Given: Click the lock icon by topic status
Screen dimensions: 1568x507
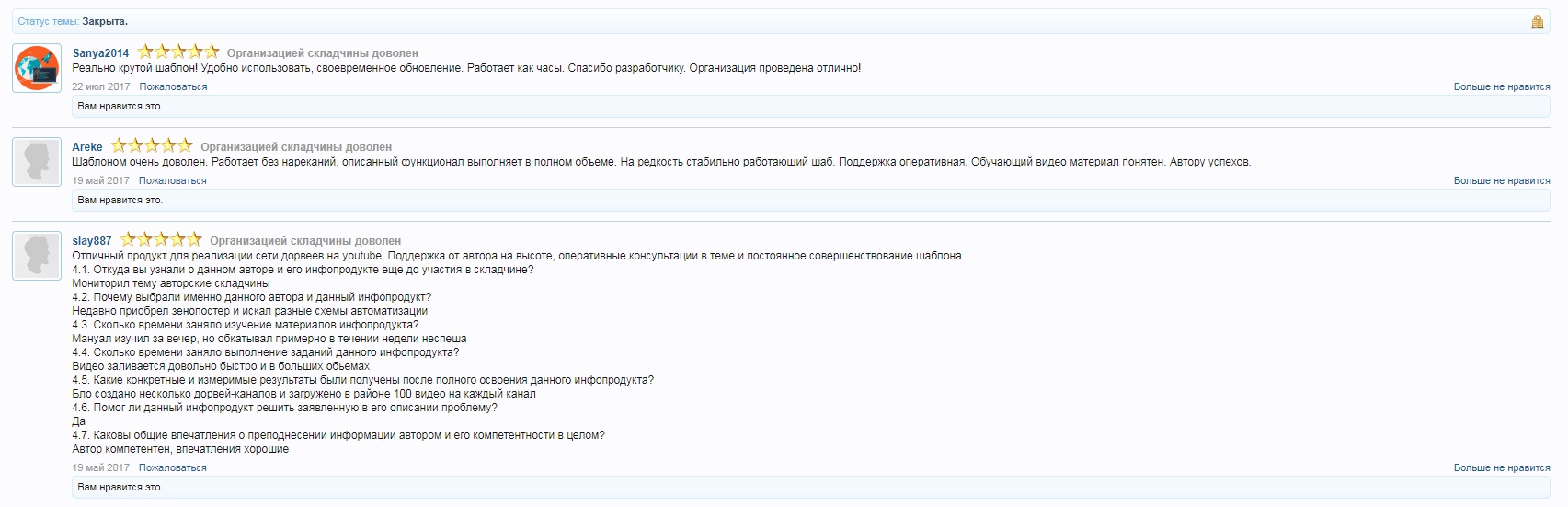Looking at the screenshot, I should 1537,21.
